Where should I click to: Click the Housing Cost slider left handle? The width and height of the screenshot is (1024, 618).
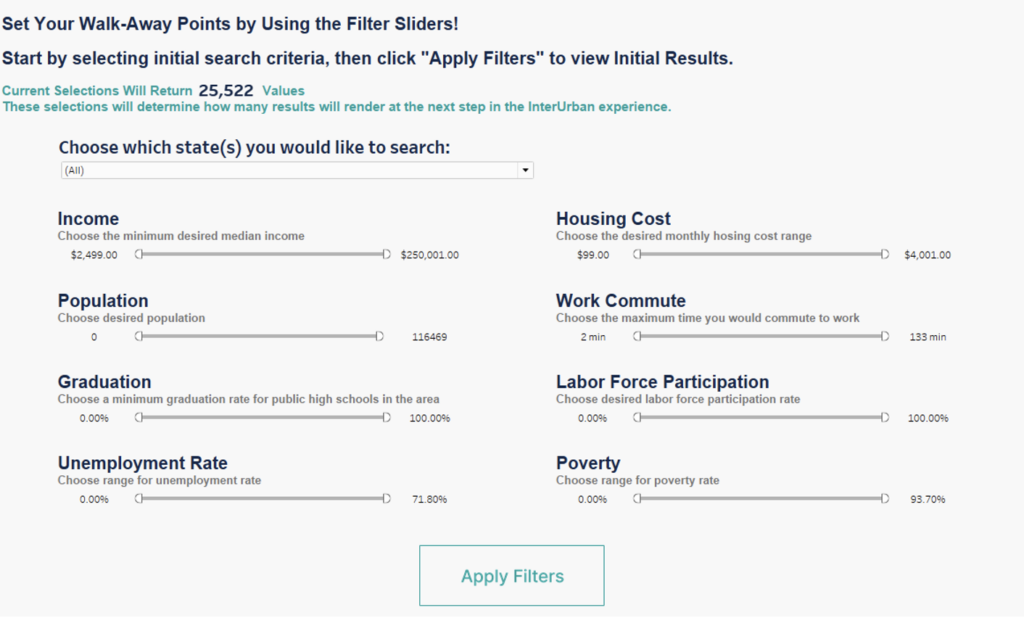tap(637, 255)
